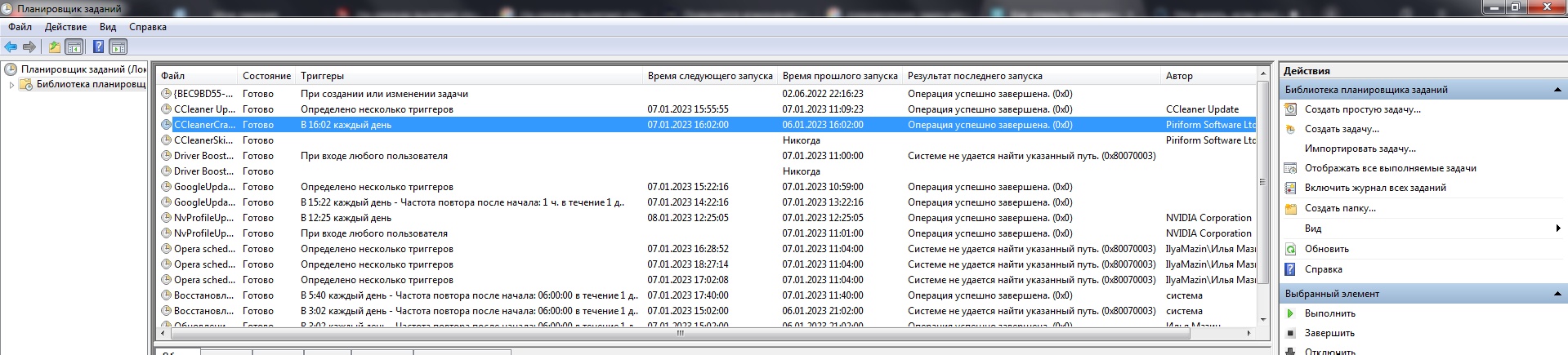
Task: Collapse the Library actions section header arrow
Action: pyautogui.click(x=1557, y=90)
